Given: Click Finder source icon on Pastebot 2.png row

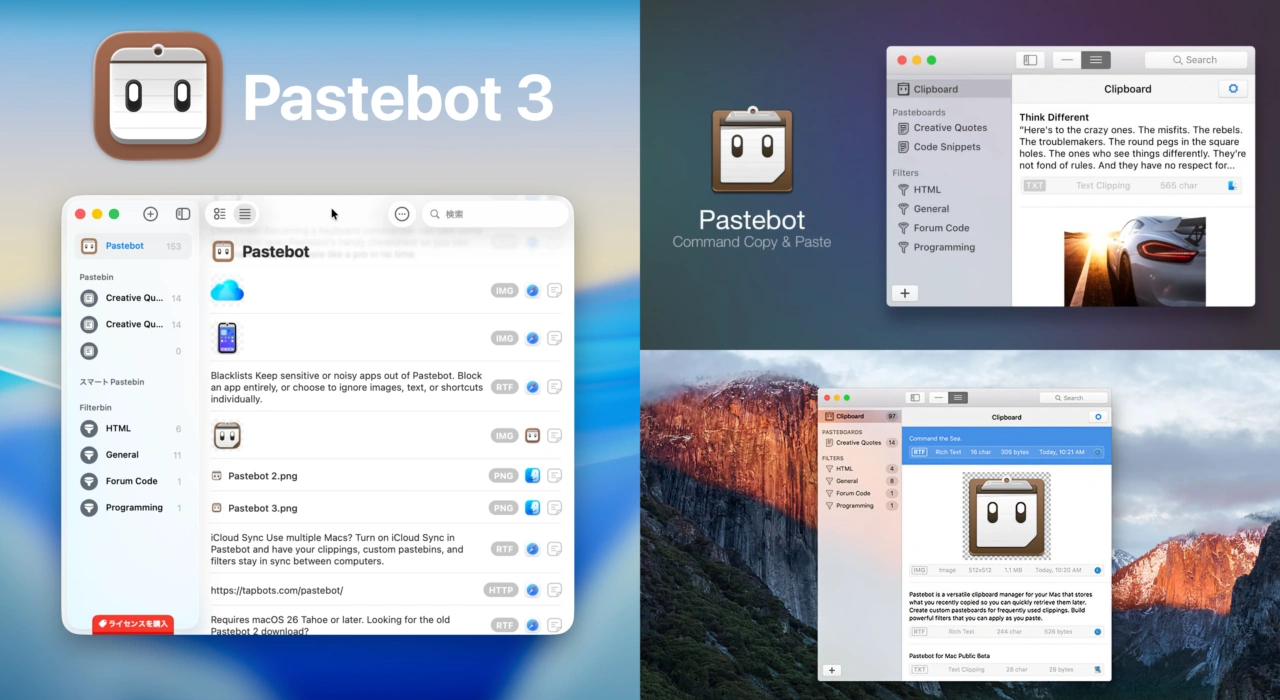Looking at the screenshot, I should coord(532,476).
